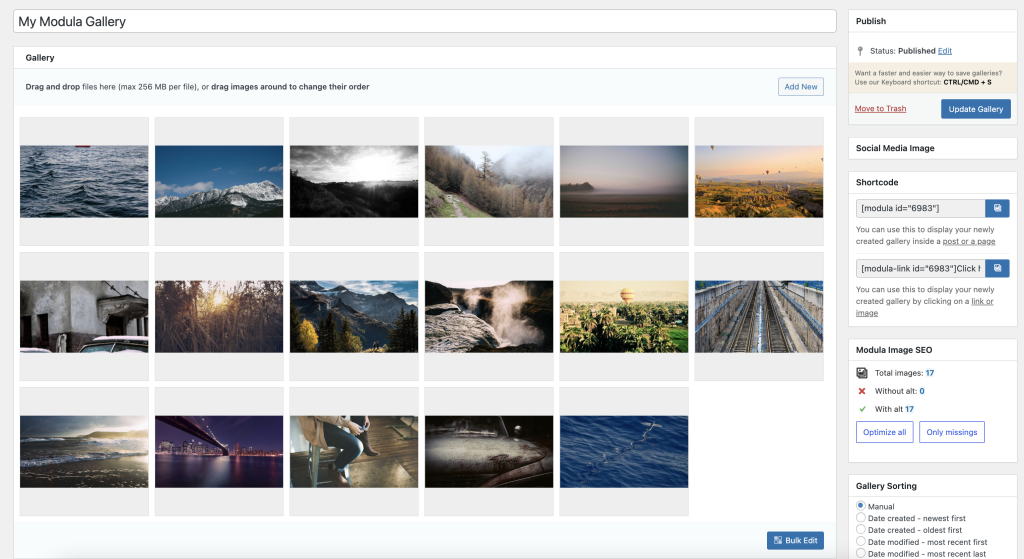Click the gallery title input field
This screenshot has width=1024, height=559.
pos(424,21)
